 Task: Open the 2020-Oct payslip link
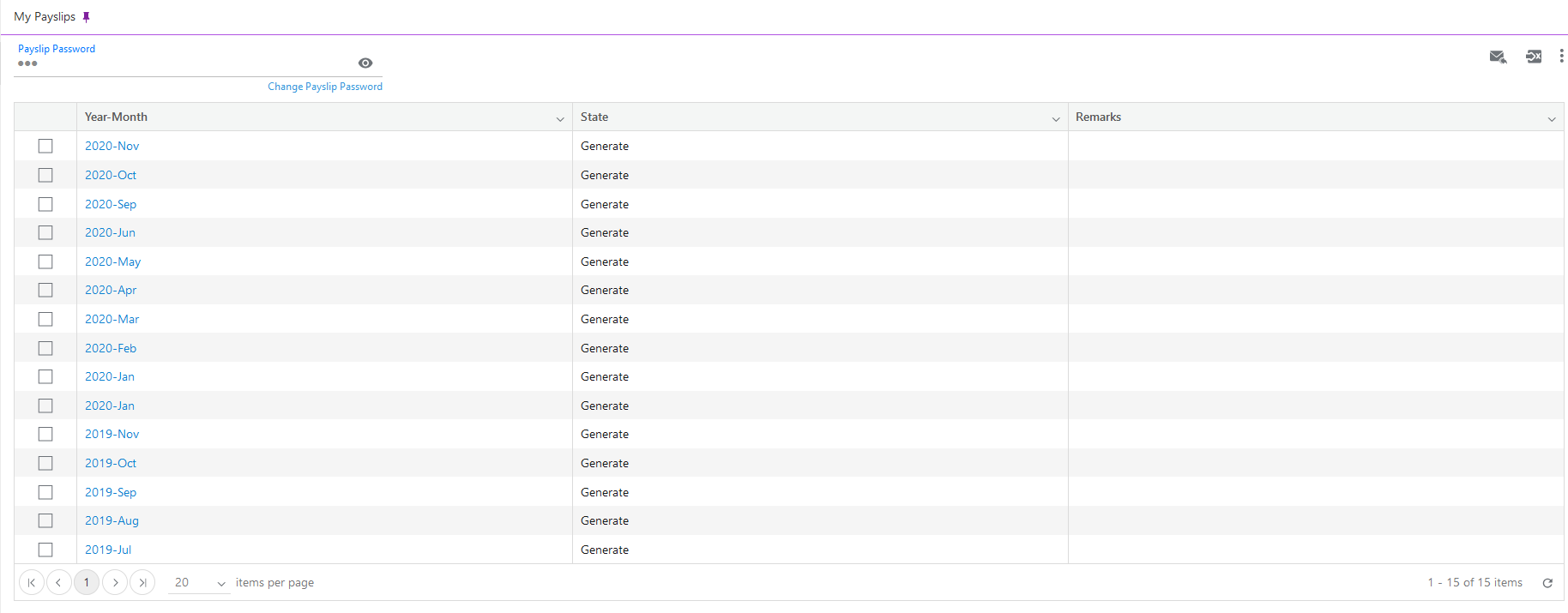(111, 175)
